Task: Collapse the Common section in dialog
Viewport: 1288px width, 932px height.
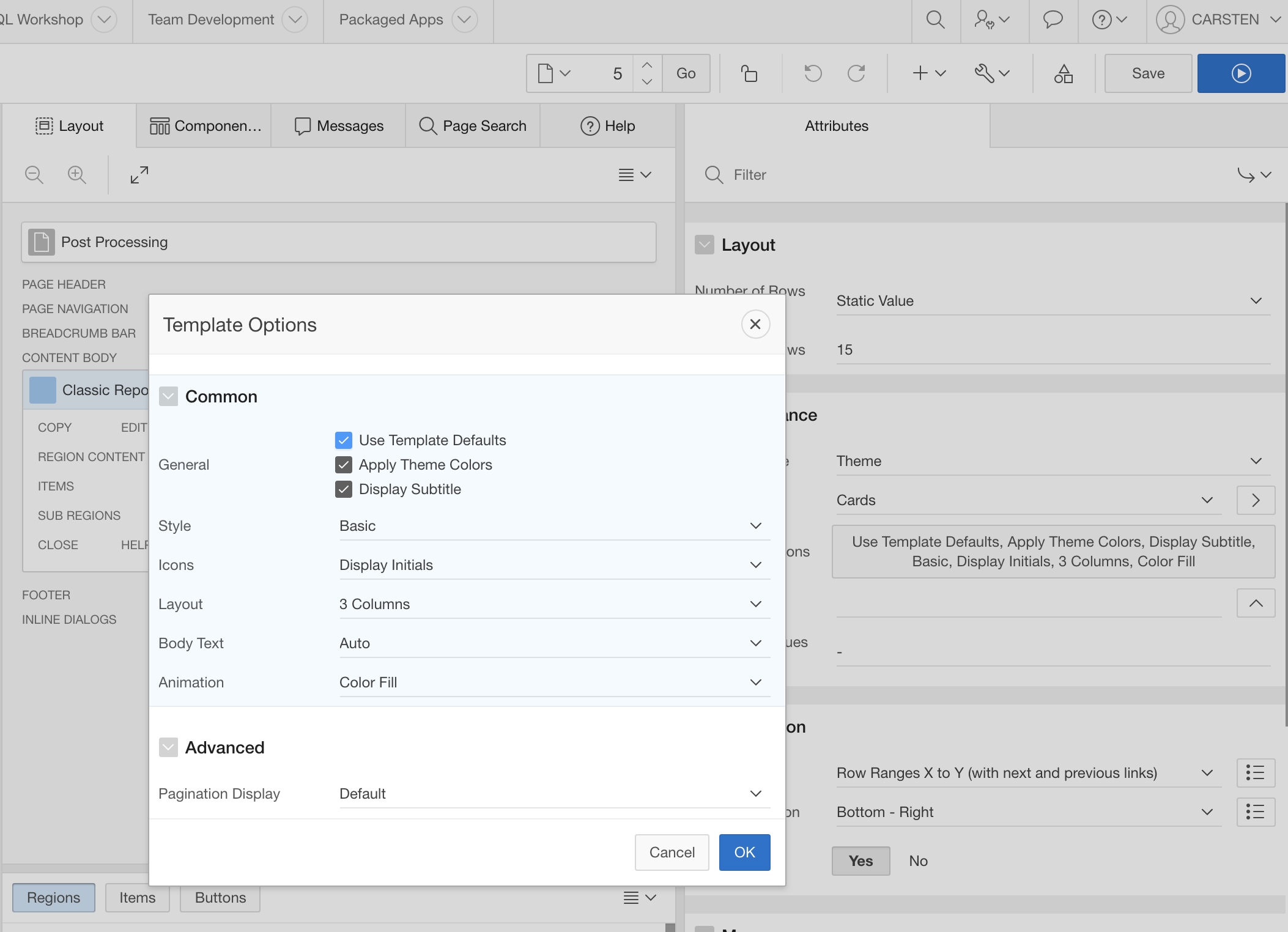Action: coord(168,397)
